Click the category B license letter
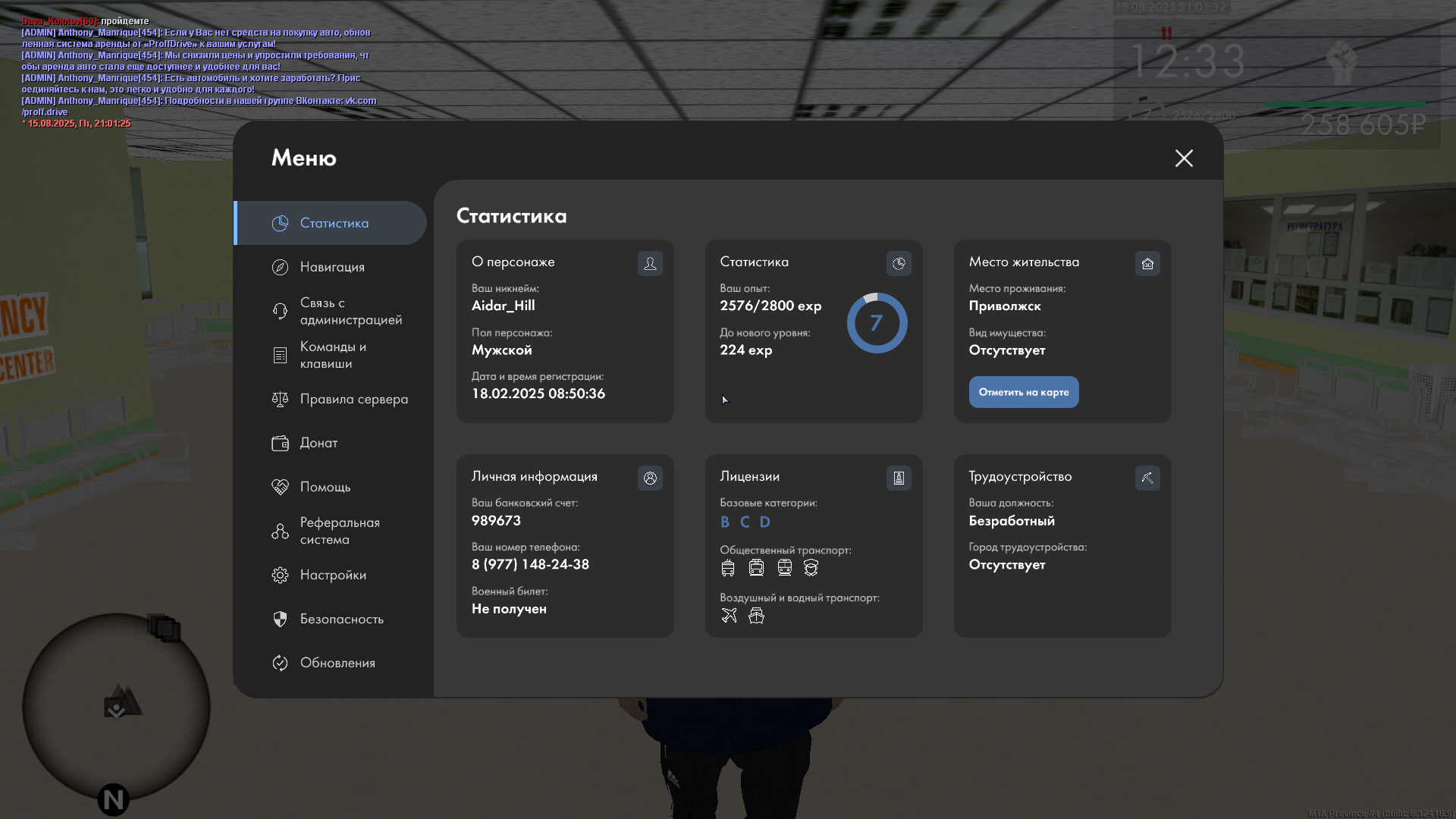Viewport: 1456px width, 819px height. click(725, 522)
